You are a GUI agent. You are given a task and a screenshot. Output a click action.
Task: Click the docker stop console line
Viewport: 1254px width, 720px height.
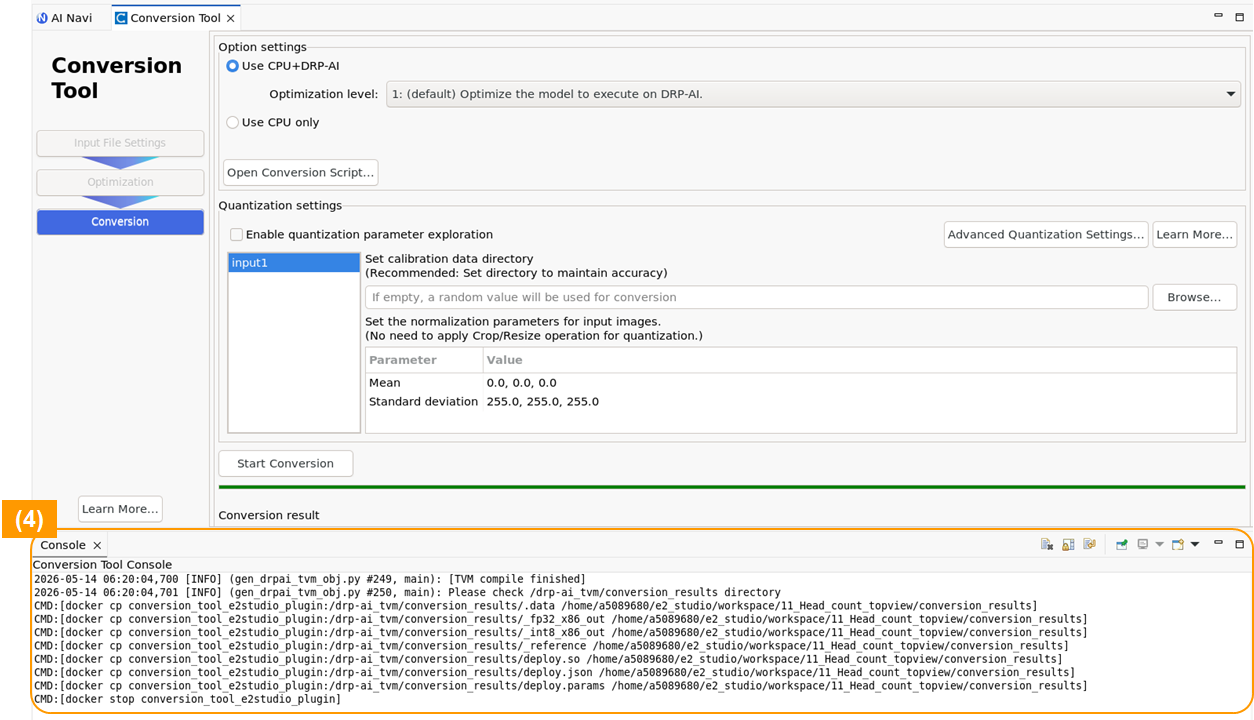coord(187,699)
